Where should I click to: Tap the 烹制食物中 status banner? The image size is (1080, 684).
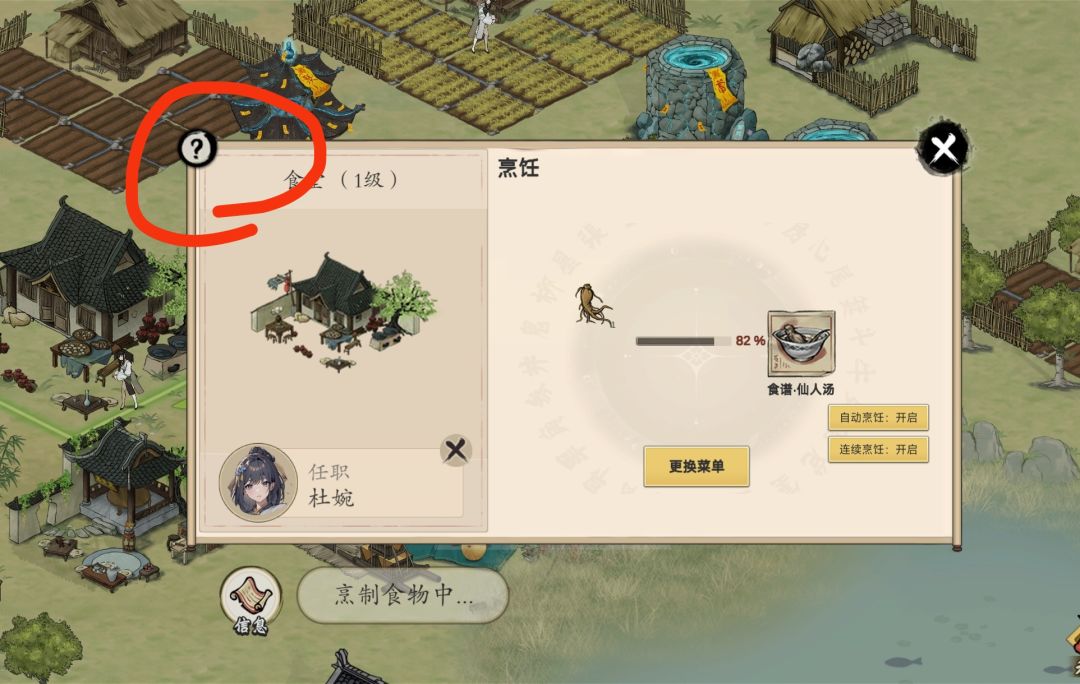[403, 595]
